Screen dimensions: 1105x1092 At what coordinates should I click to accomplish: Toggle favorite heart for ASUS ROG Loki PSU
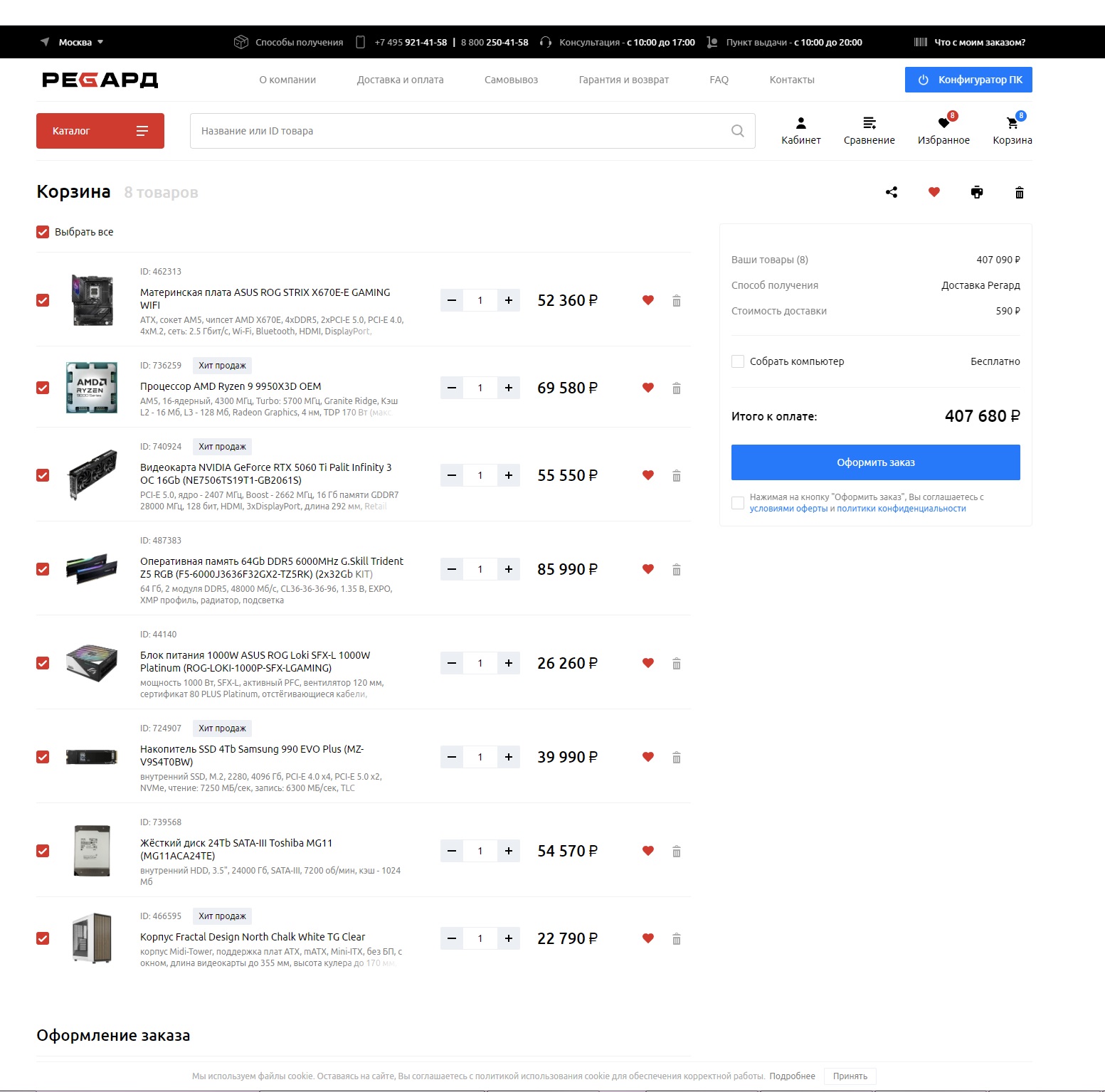pos(648,663)
